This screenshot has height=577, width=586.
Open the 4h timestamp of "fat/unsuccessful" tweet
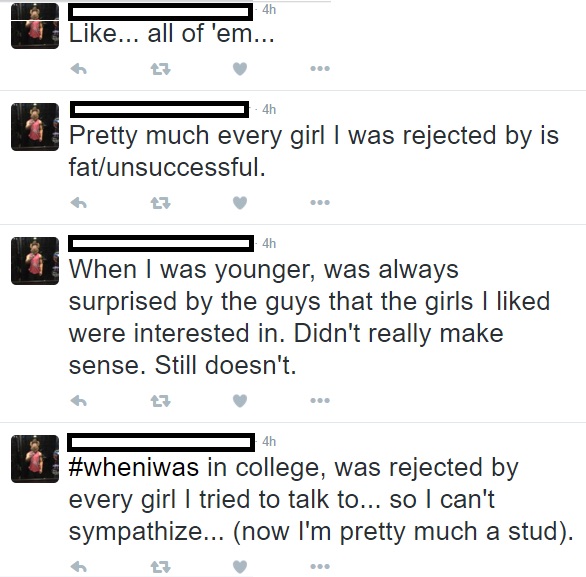coord(269,109)
